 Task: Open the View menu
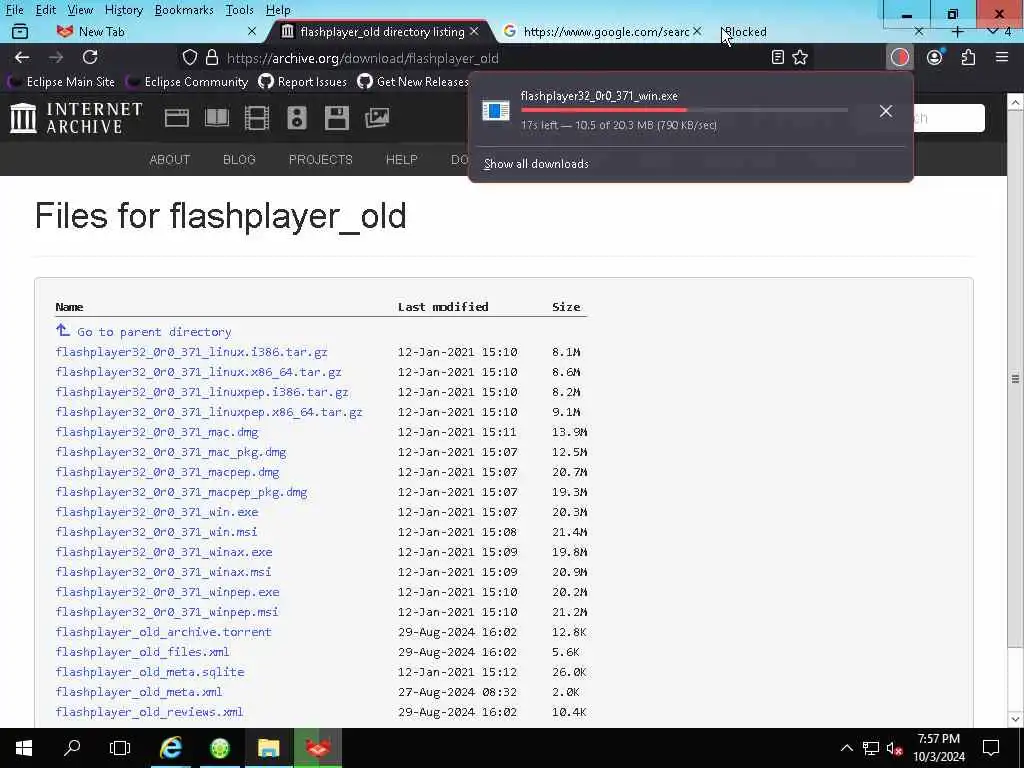pyautogui.click(x=80, y=10)
